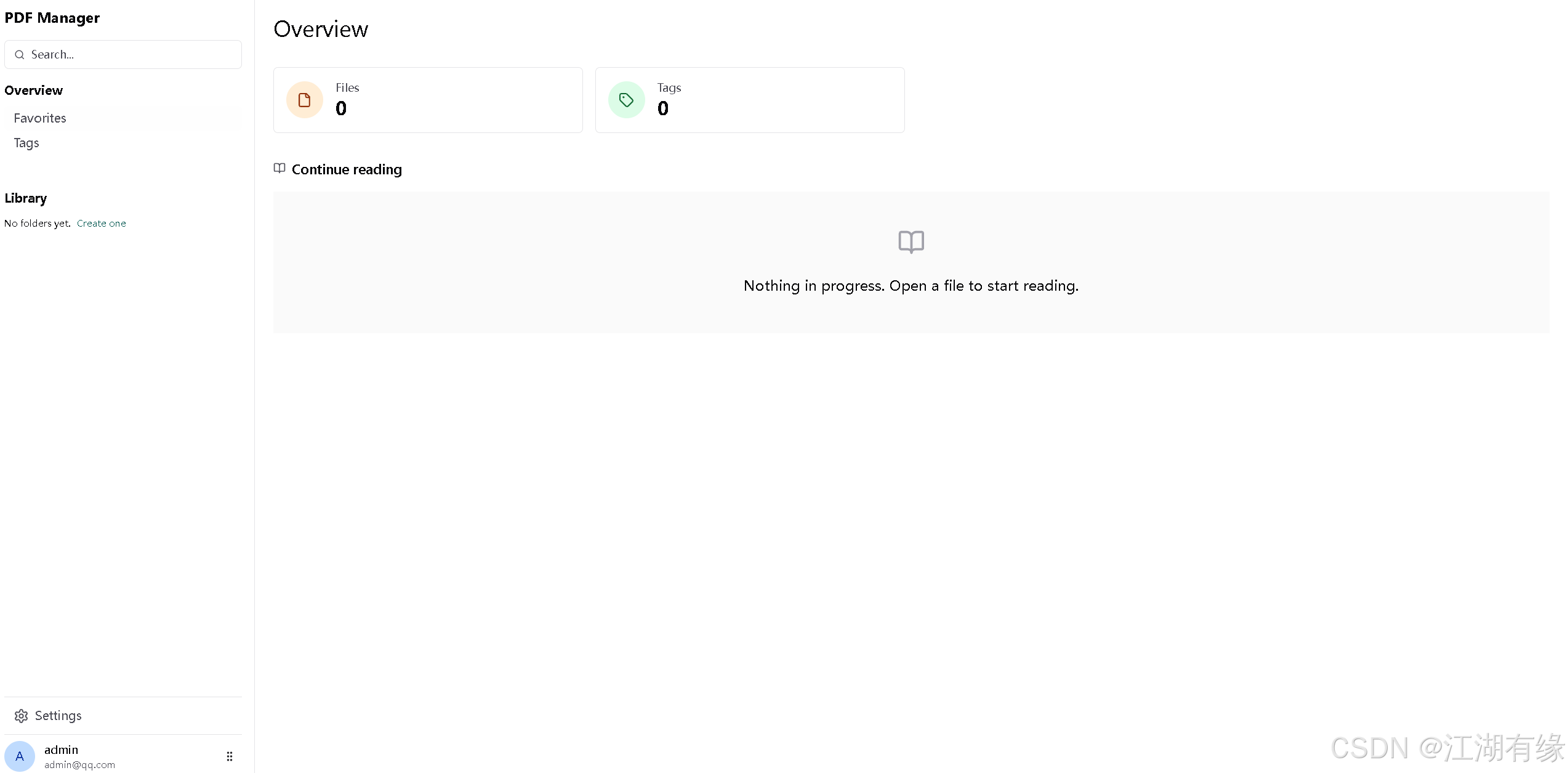Open the Tags sidebar item
The width and height of the screenshot is (1568, 773).
click(x=26, y=143)
